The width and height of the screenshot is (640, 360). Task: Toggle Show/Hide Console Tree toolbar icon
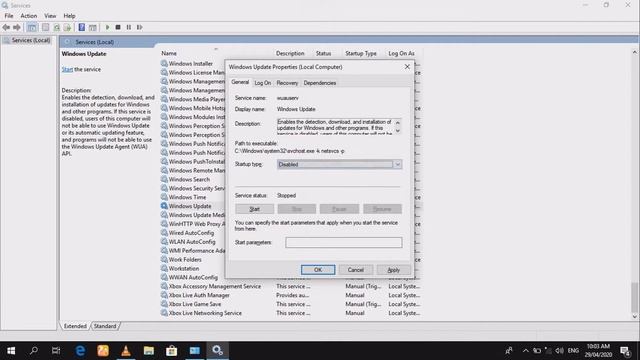(x=32, y=27)
